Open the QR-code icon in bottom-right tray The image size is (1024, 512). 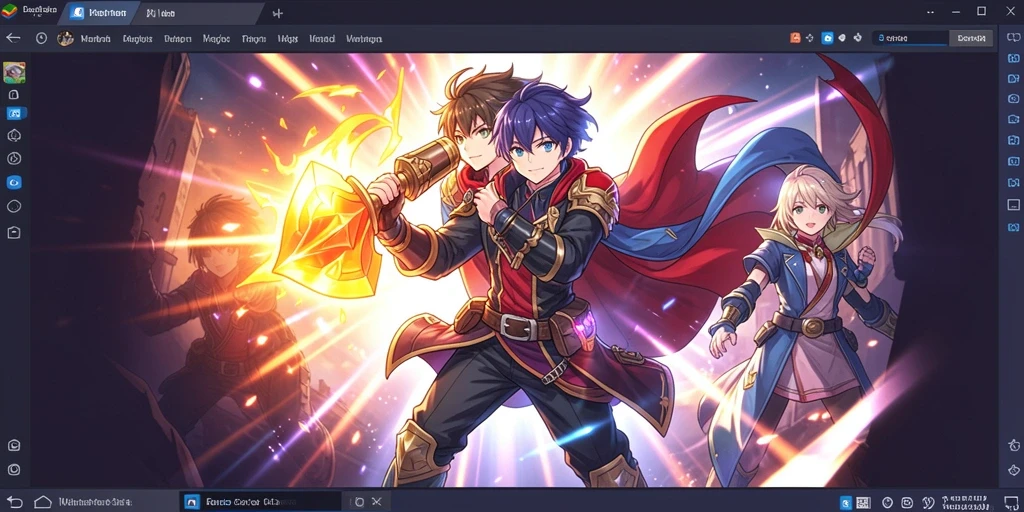click(863, 502)
